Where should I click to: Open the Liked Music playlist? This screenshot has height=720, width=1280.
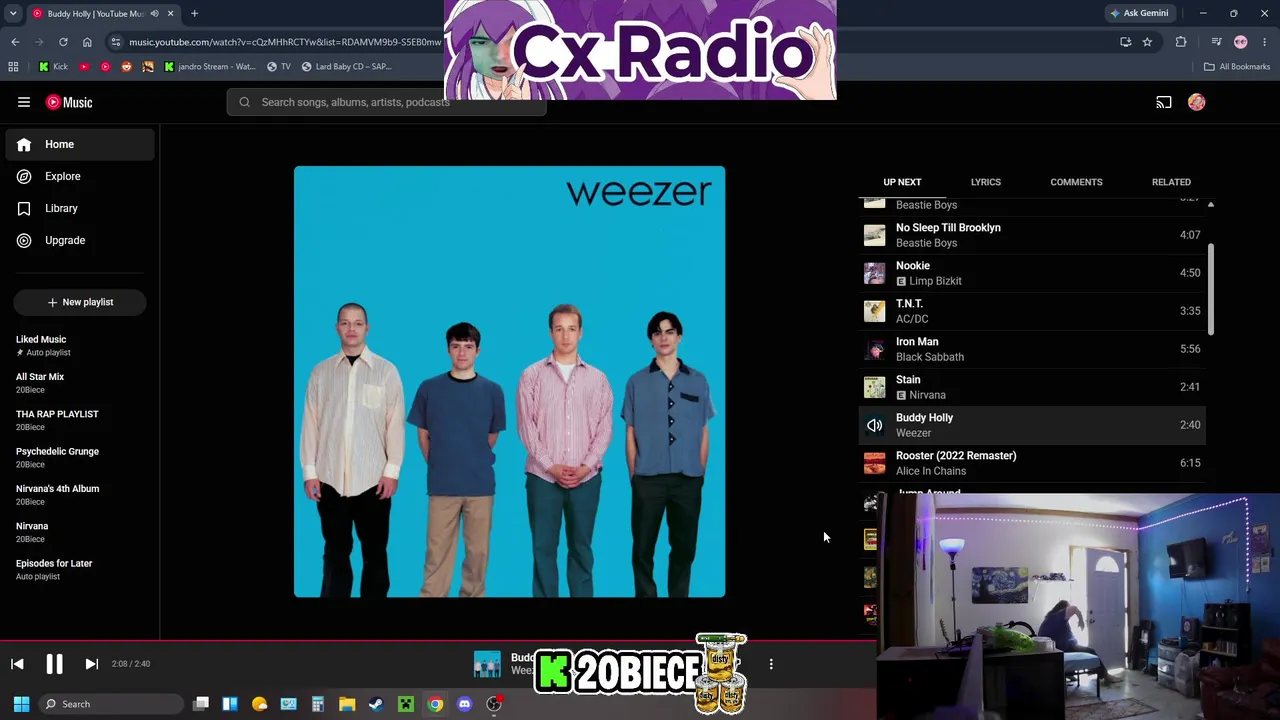[80, 345]
